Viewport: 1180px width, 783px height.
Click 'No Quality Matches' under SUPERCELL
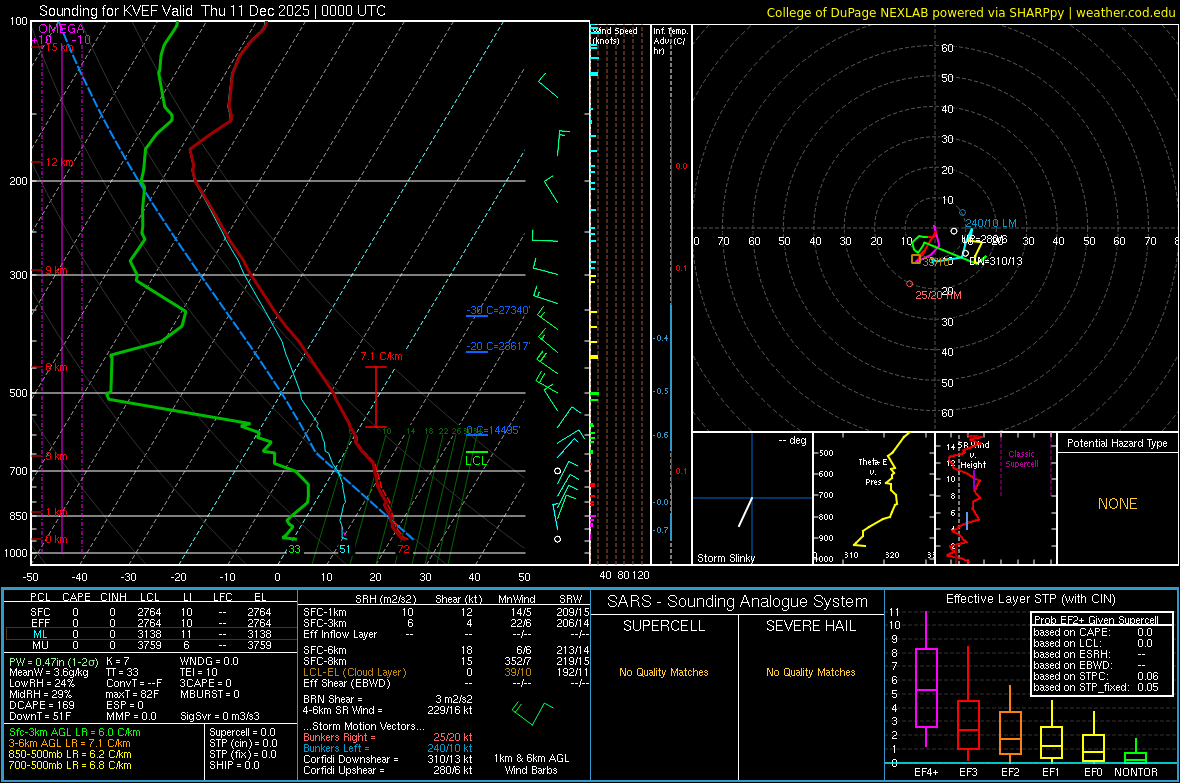(x=664, y=672)
